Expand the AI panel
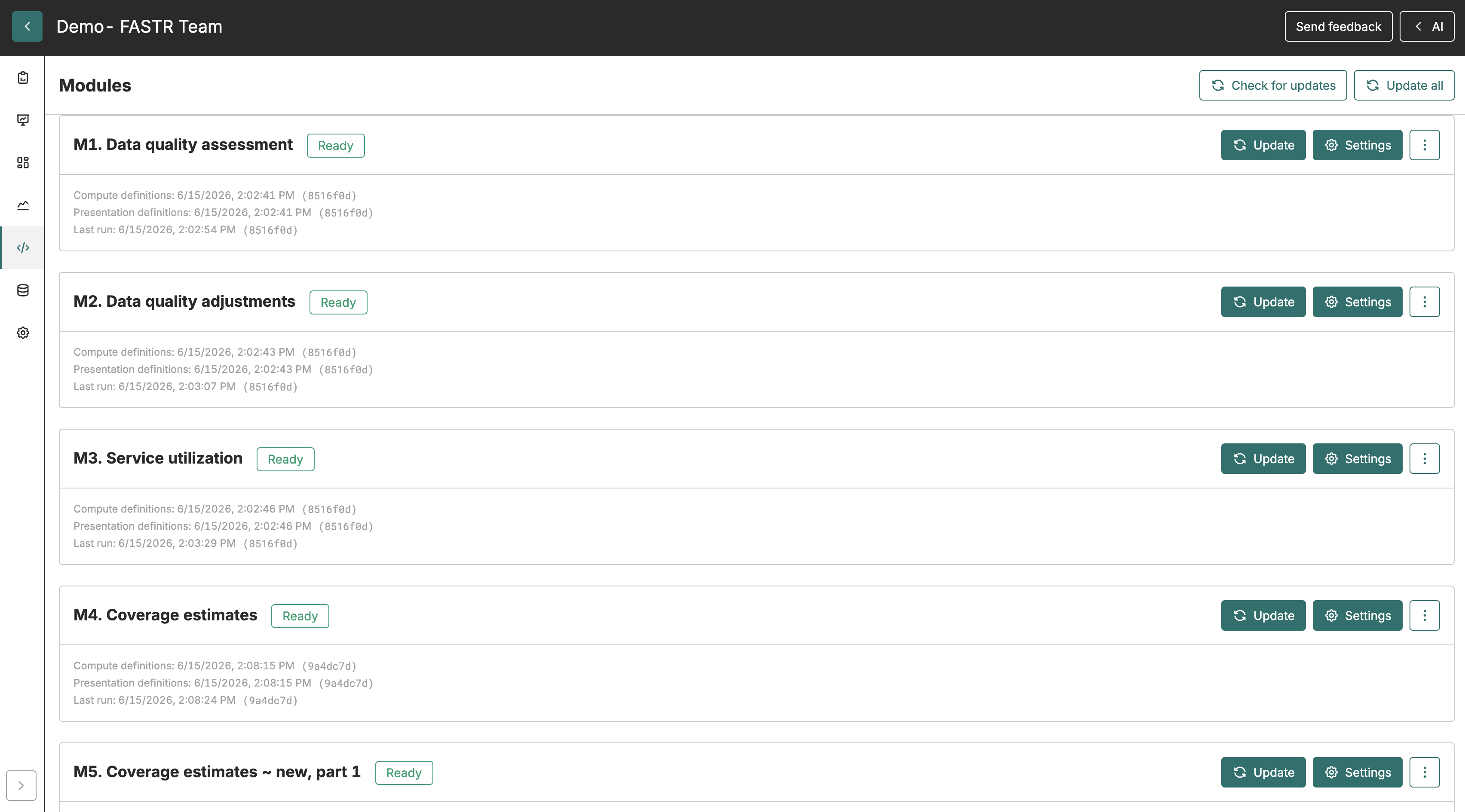The width and height of the screenshot is (1465, 812). (x=1427, y=27)
